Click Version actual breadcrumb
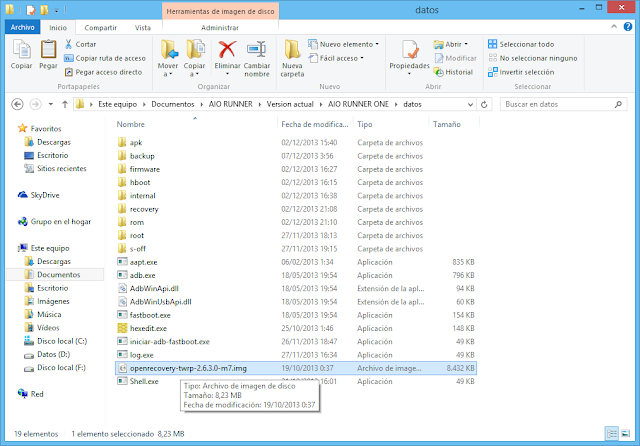 [290, 104]
